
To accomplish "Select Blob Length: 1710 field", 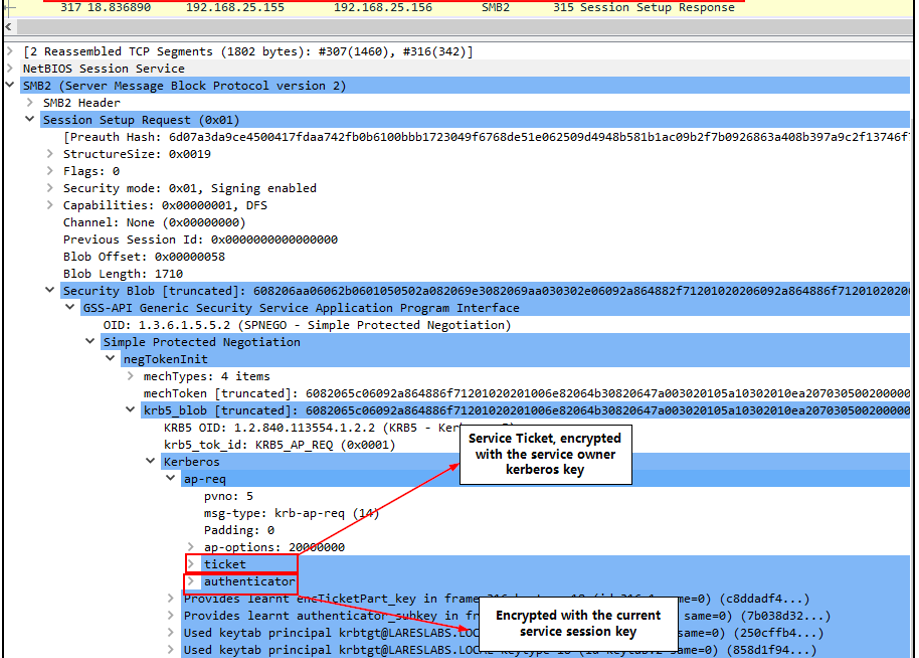I will [123, 274].
